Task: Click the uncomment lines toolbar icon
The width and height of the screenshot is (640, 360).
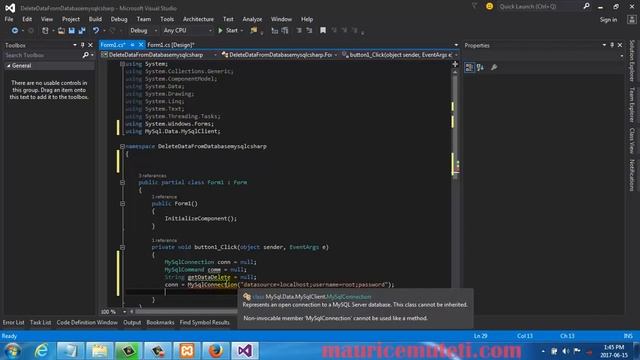Action: [309, 31]
